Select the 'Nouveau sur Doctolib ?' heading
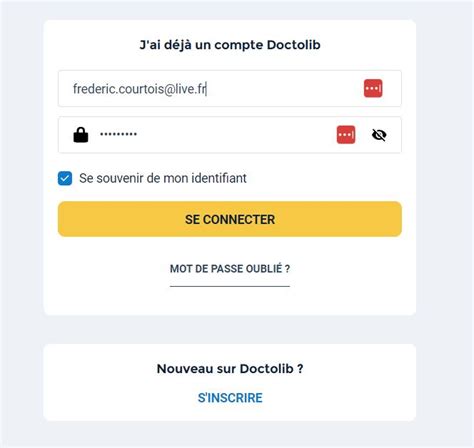 click(x=230, y=369)
